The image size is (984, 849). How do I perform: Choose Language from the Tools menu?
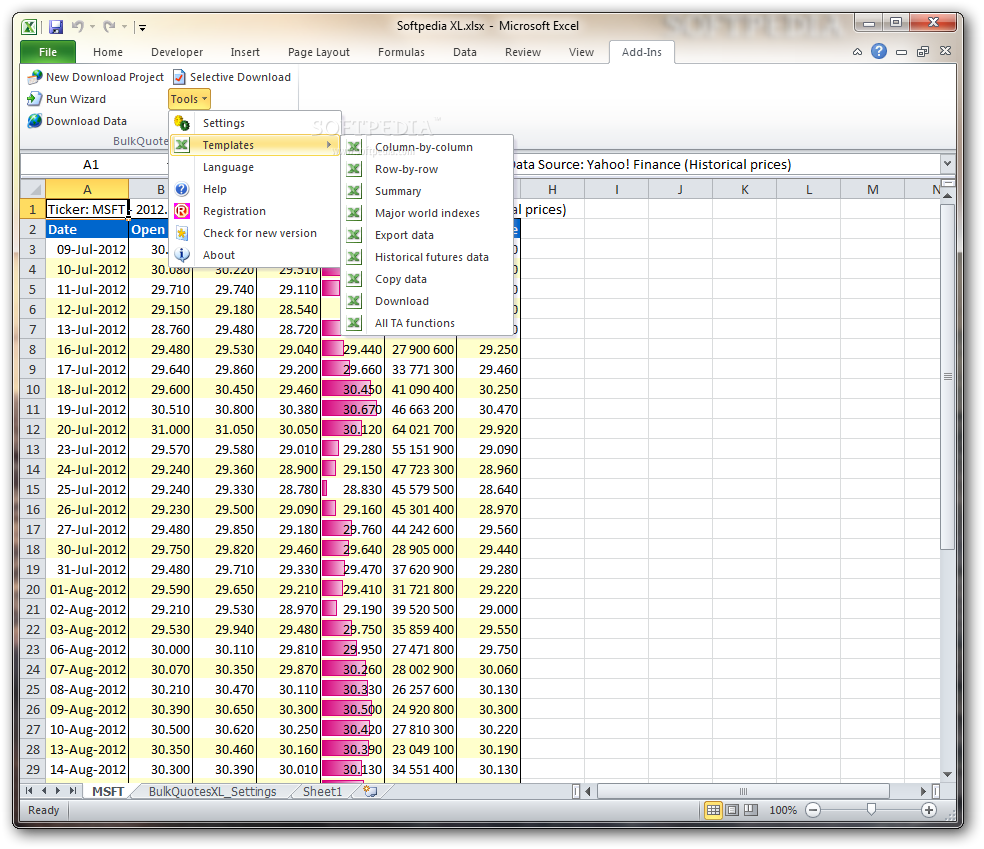point(228,167)
